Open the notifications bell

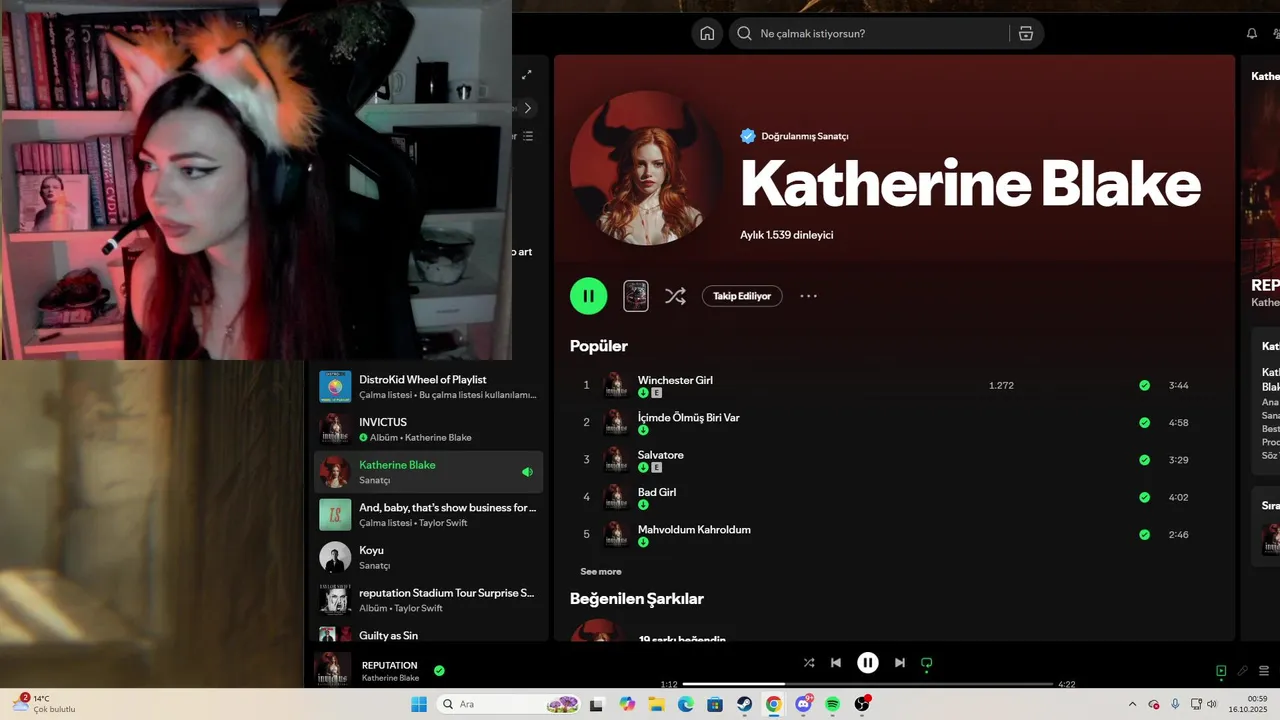click(x=1252, y=33)
